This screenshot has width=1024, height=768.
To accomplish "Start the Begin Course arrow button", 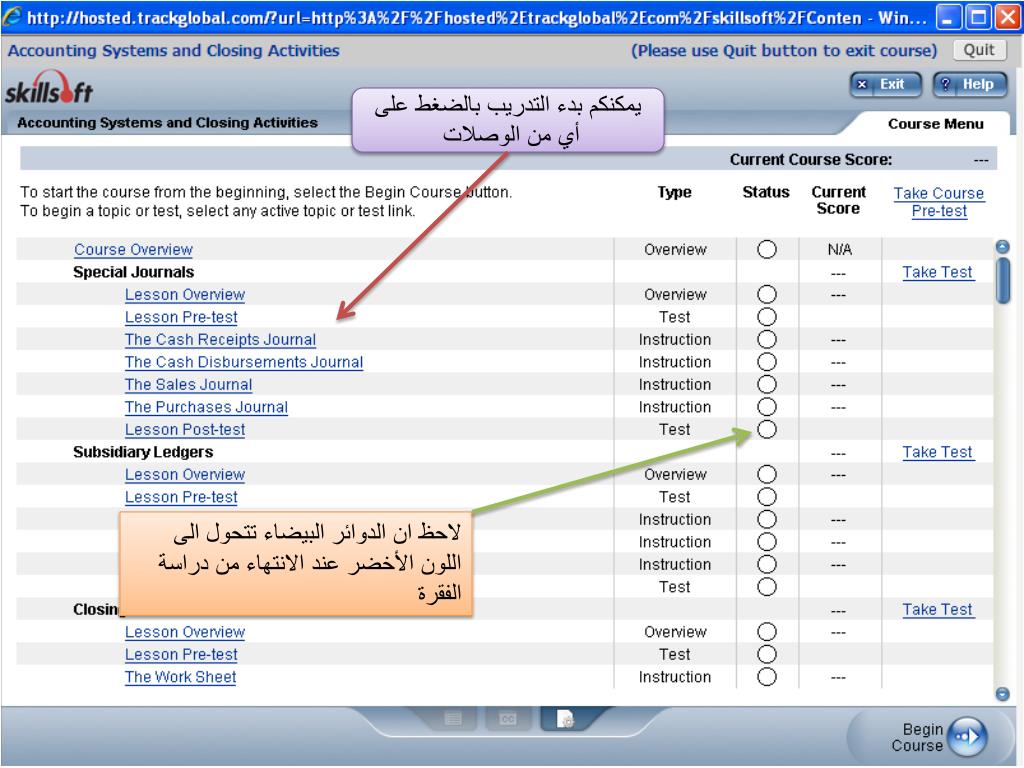I will pyautogui.click(x=967, y=737).
